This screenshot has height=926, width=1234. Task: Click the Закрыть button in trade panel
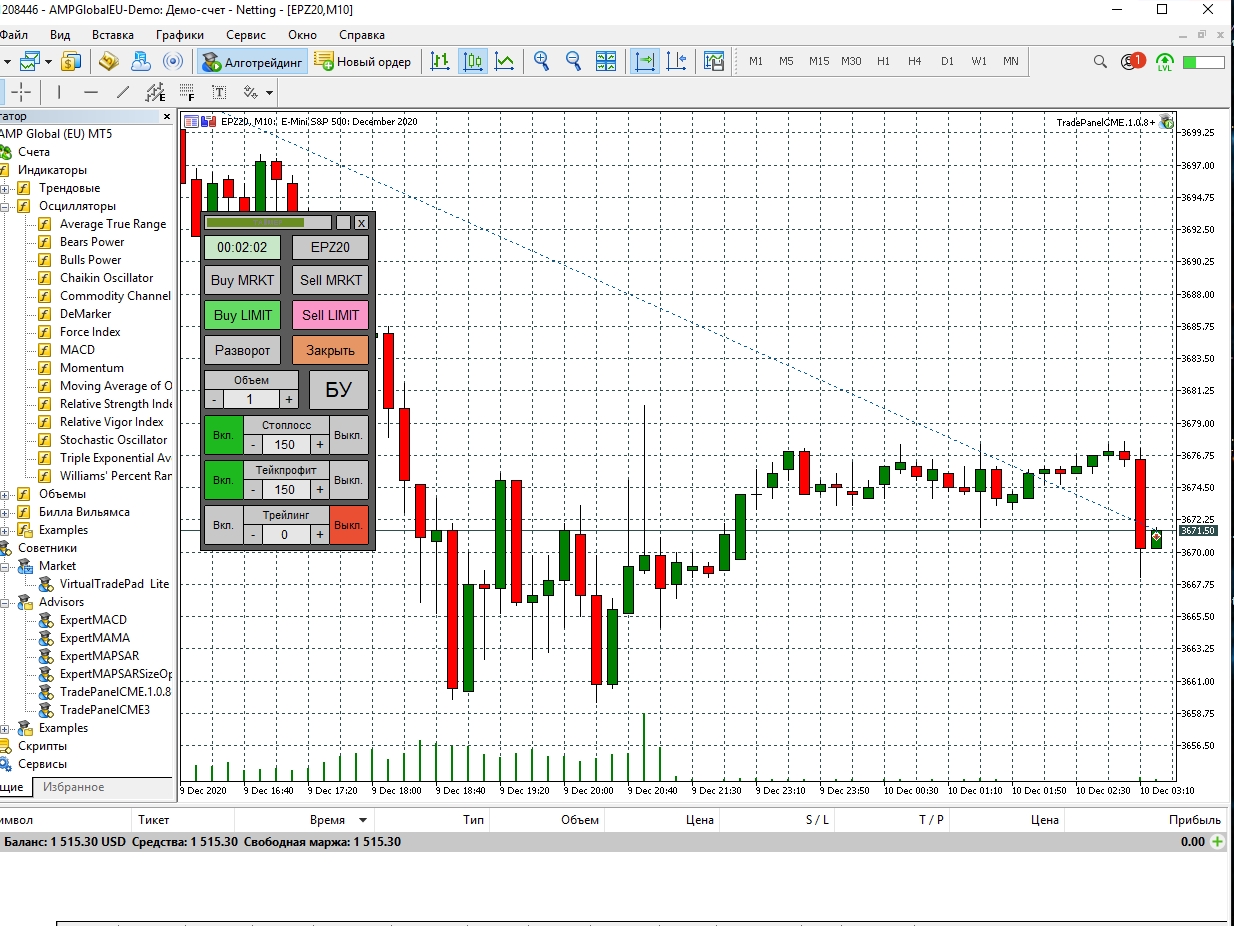330,350
